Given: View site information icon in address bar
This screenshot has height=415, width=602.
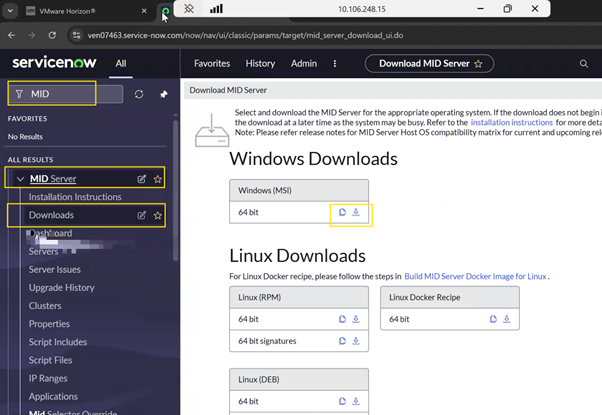Looking at the screenshot, I should (x=76, y=35).
